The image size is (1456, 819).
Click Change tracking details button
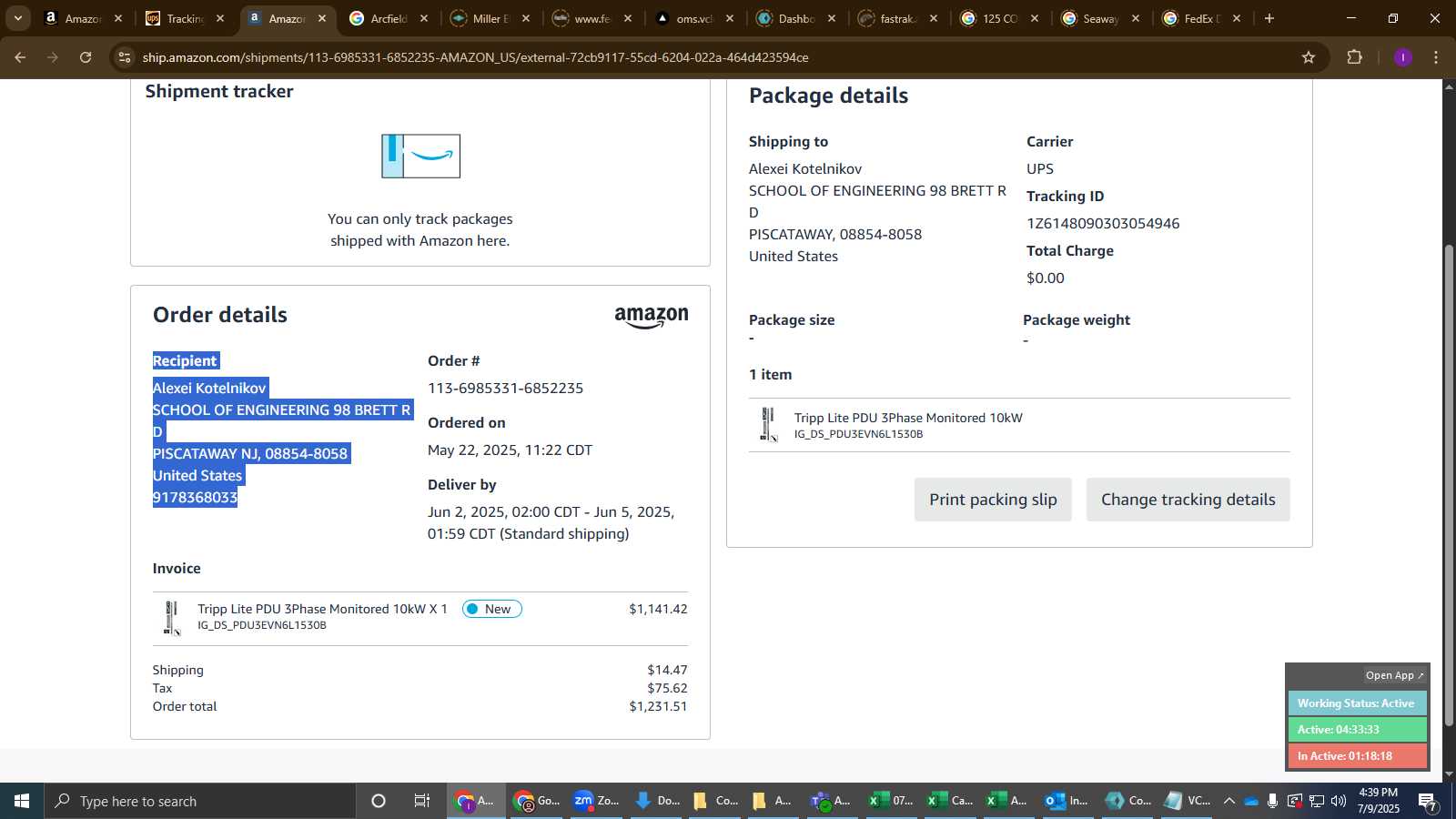[1188, 500]
